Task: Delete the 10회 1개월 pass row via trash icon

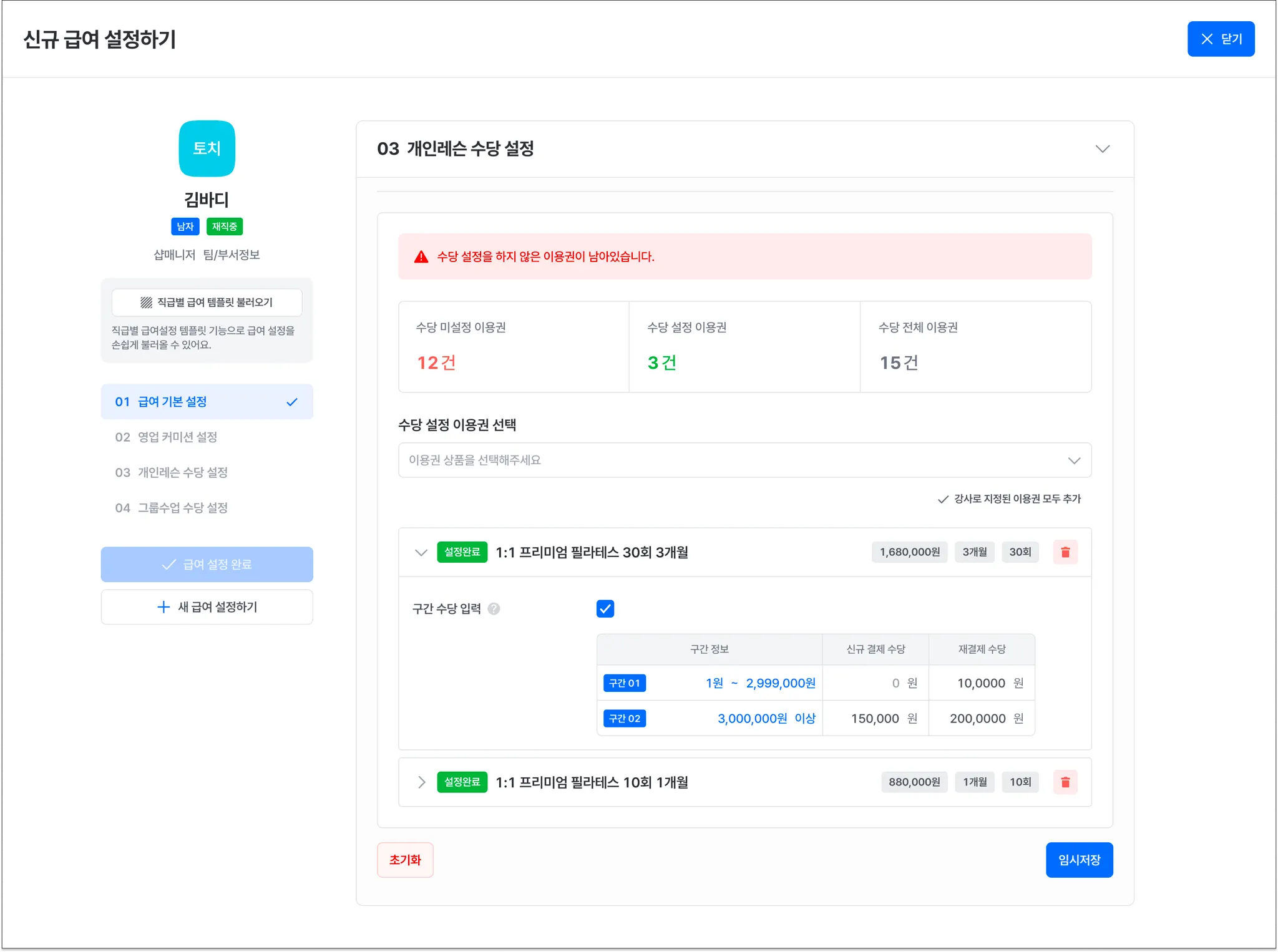Action: click(x=1065, y=782)
